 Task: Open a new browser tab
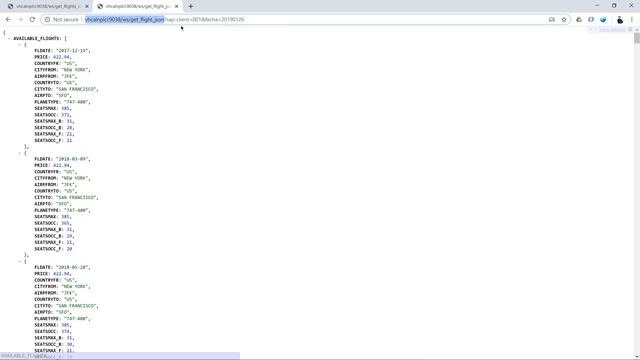(191, 6)
